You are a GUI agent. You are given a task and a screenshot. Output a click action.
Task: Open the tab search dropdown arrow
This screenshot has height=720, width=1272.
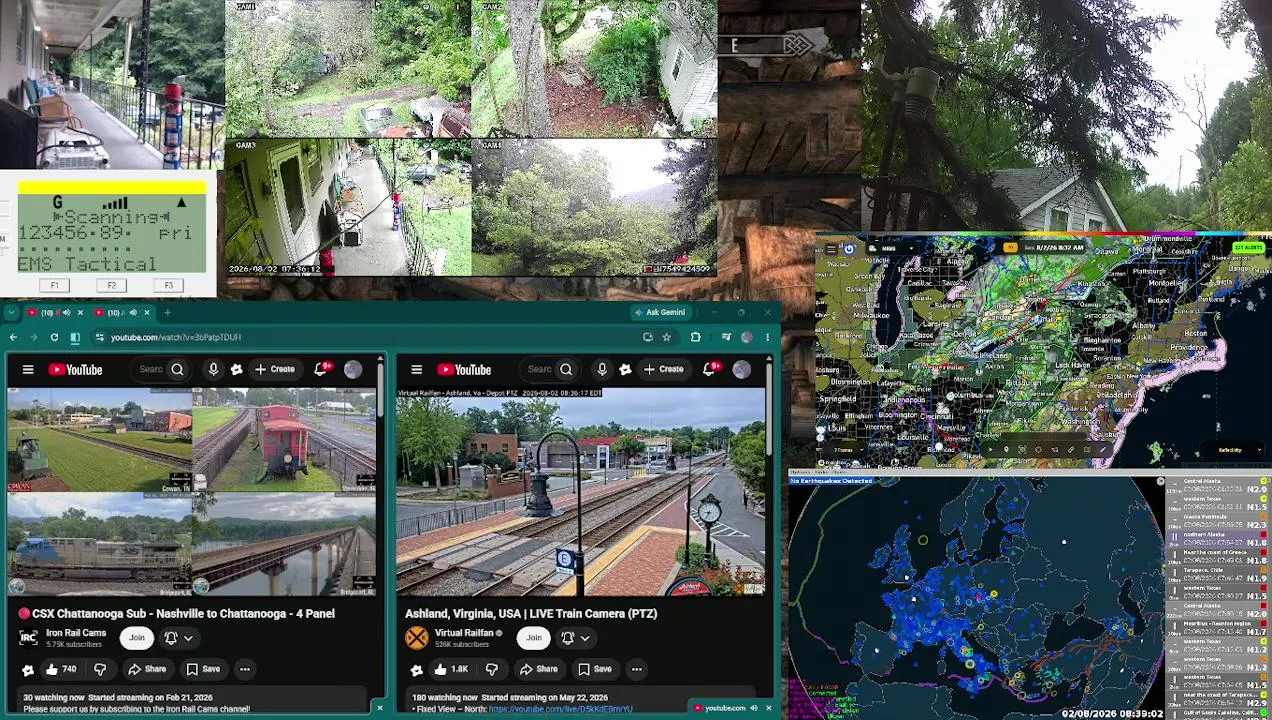click(x=11, y=313)
